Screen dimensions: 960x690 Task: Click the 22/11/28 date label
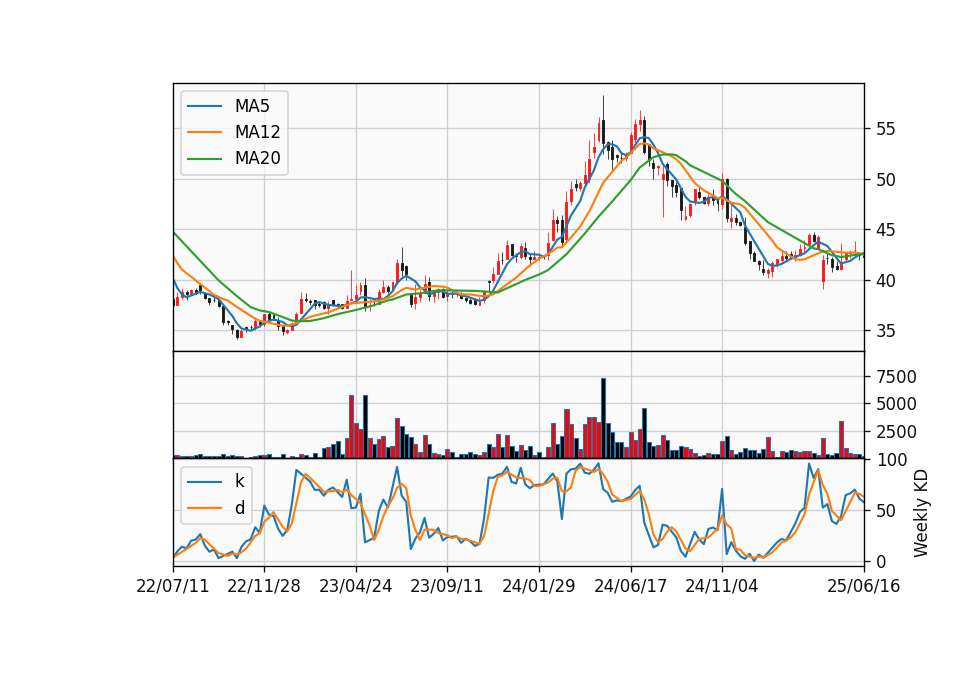click(264, 586)
